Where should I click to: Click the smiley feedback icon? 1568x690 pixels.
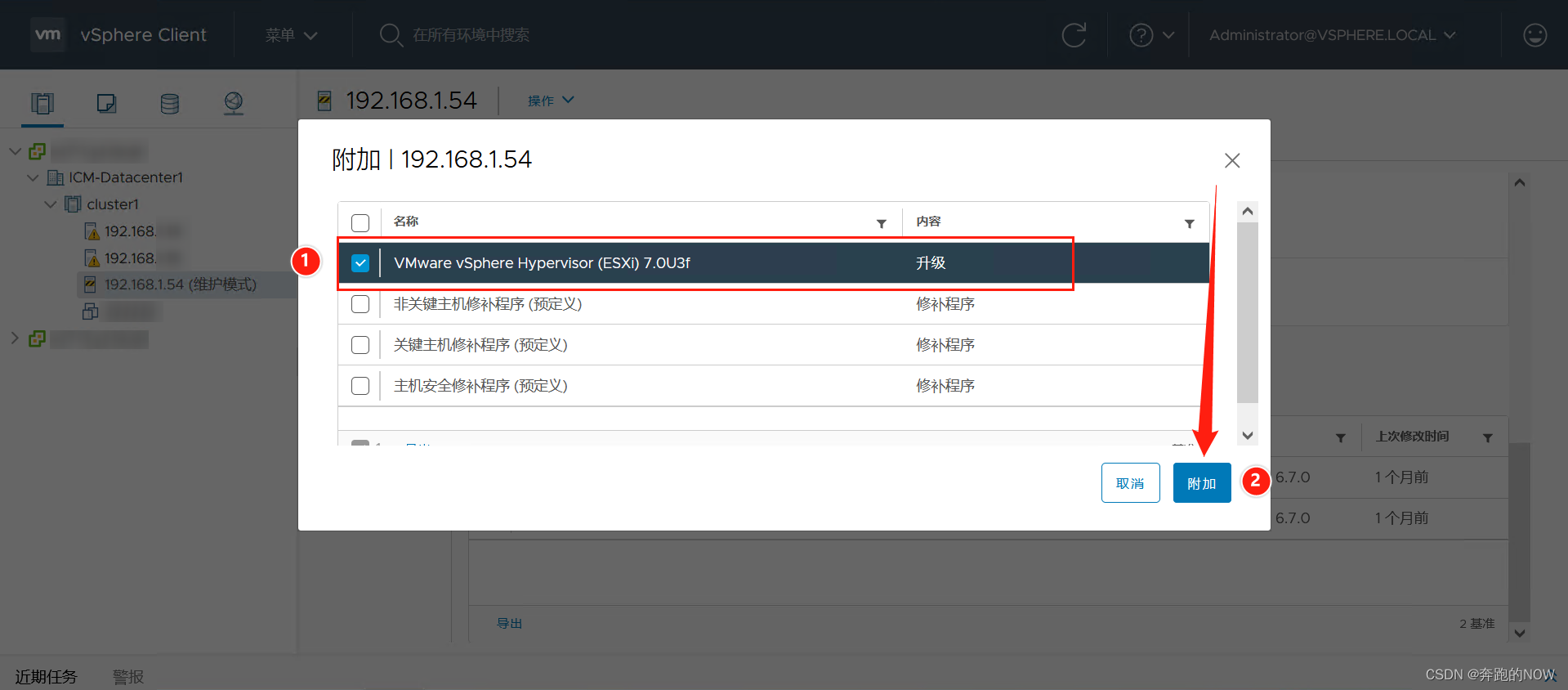pyautogui.click(x=1535, y=35)
